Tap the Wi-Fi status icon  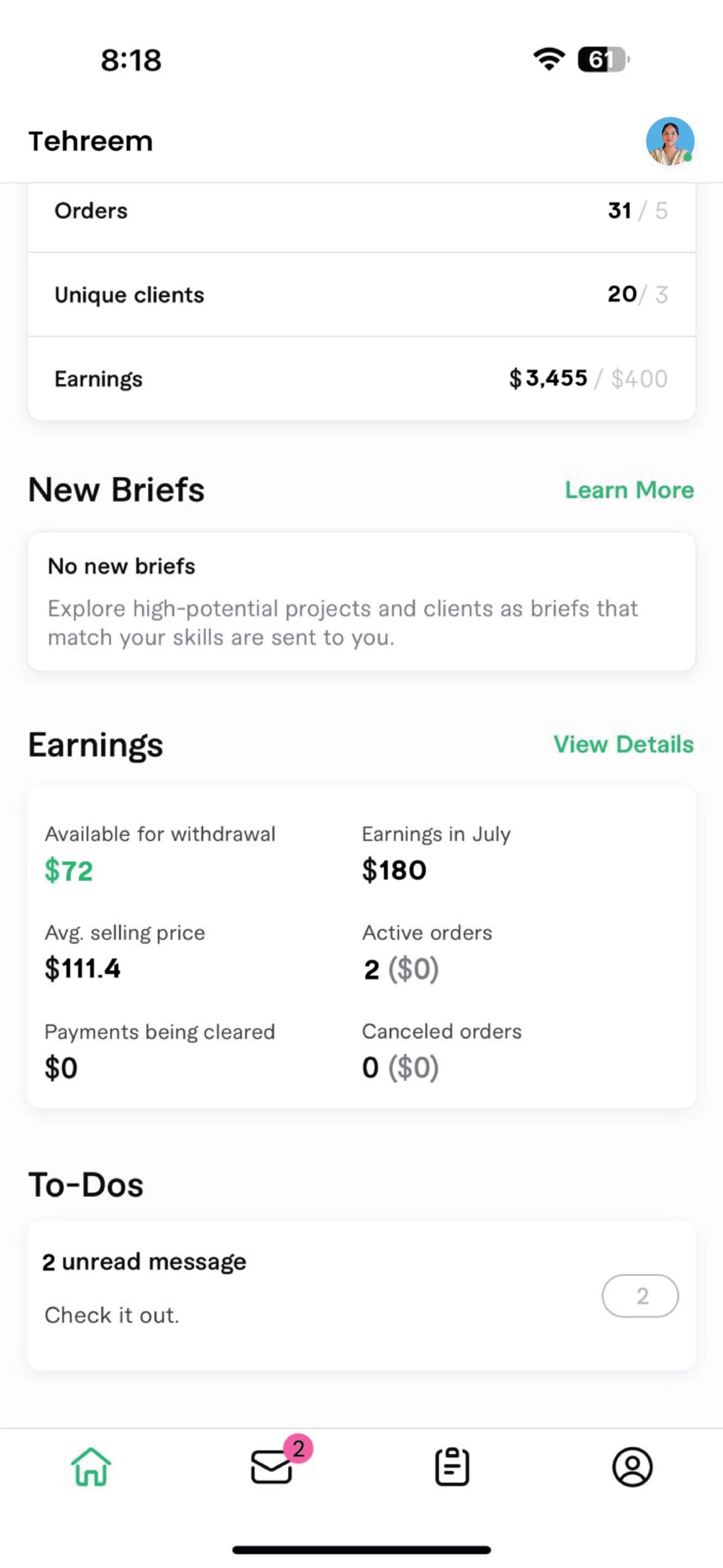click(x=549, y=59)
